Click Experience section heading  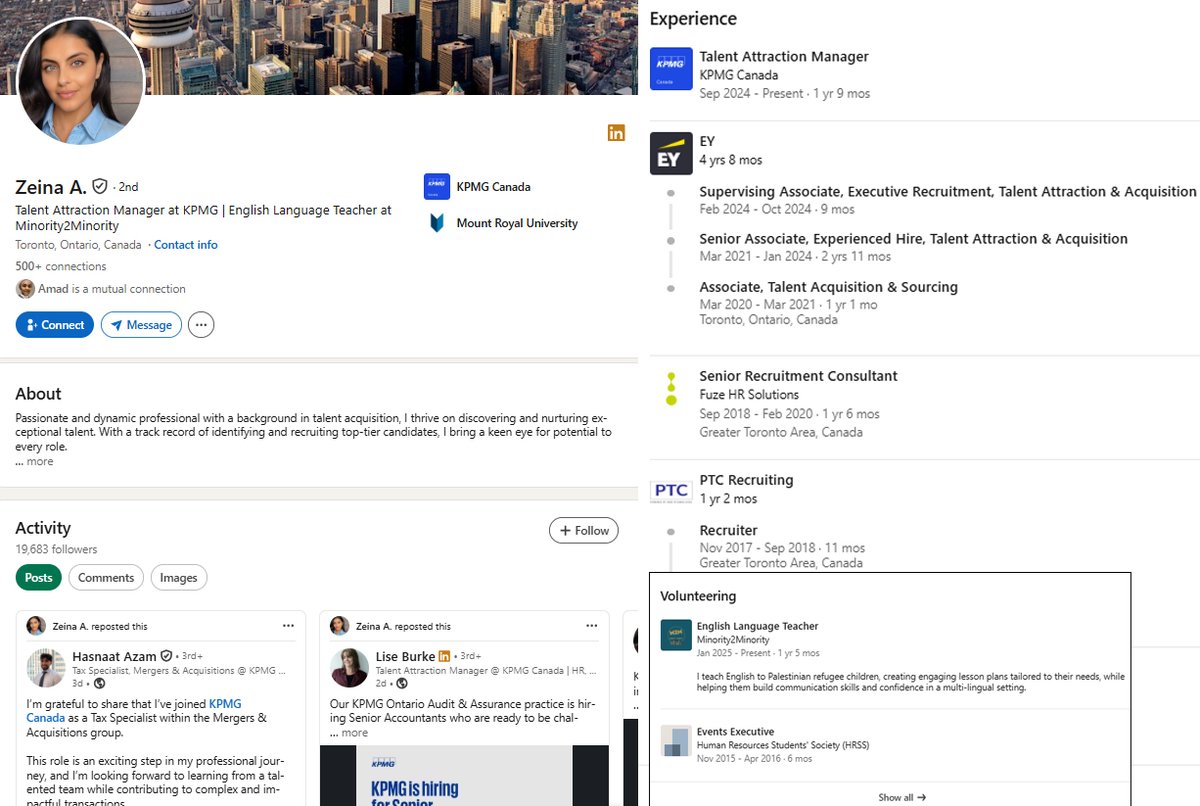tap(693, 19)
